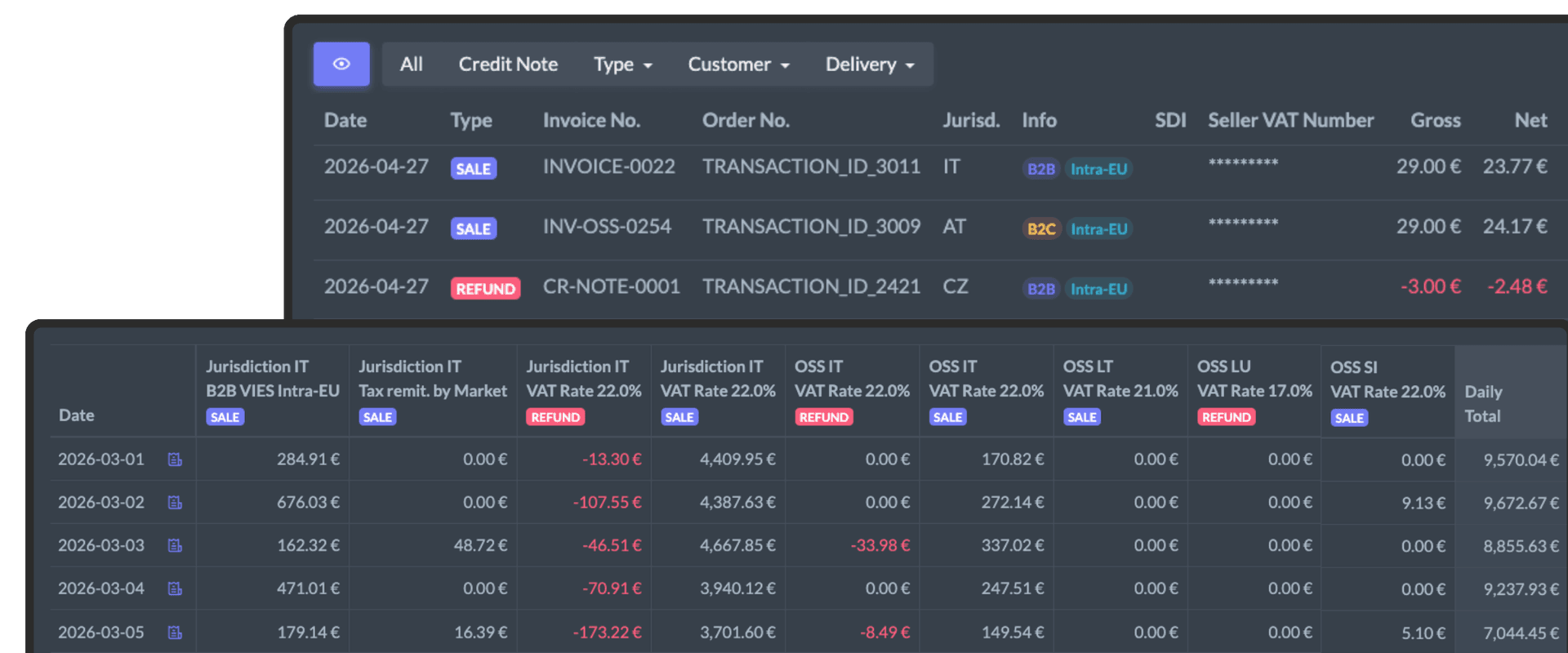This screenshot has width=1568, height=653.
Task: Click SALE badge of INV-OSS-0254 row
Action: click(x=474, y=229)
